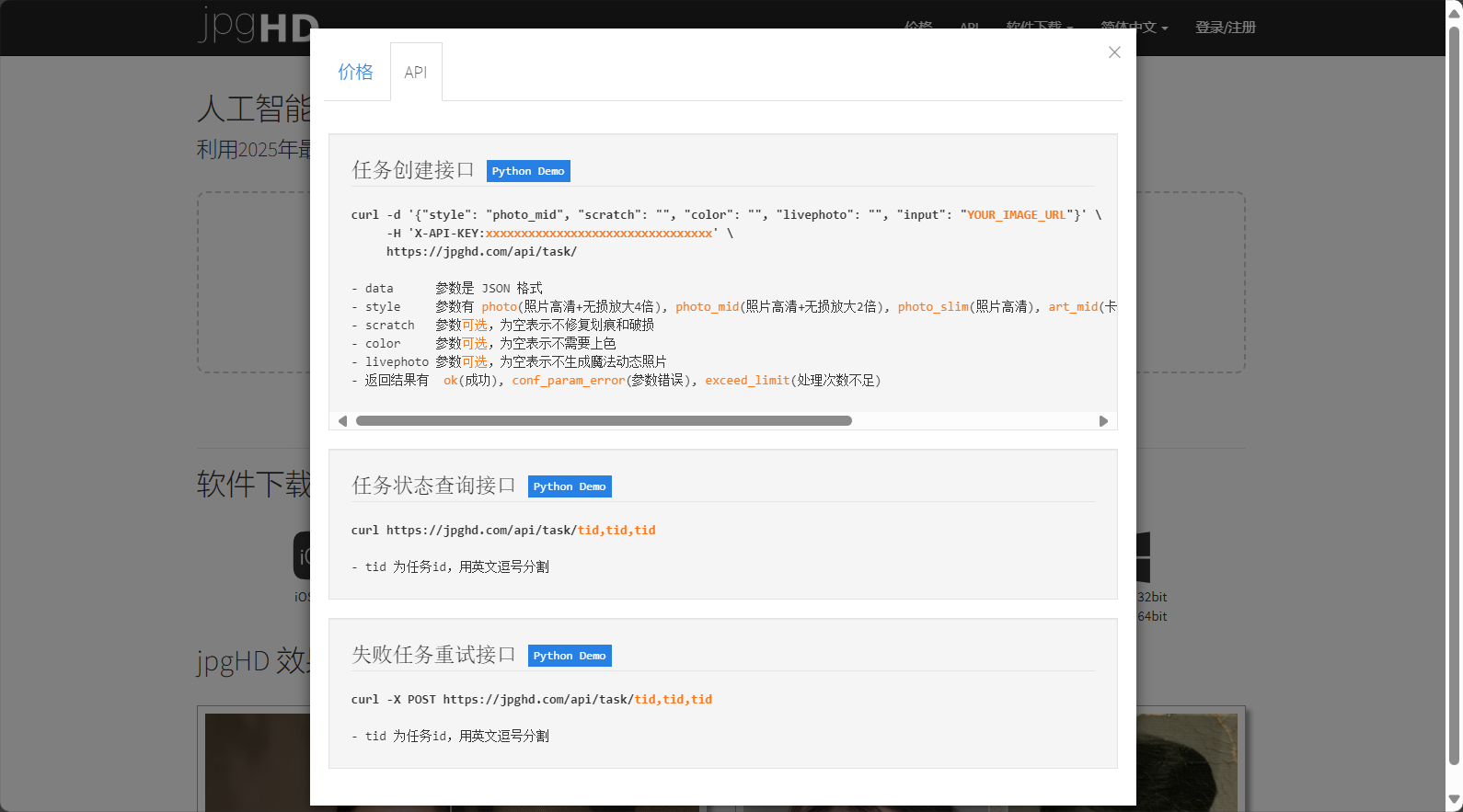
Task: Click the code block's right scroll arrow
Action: (x=1103, y=421)
